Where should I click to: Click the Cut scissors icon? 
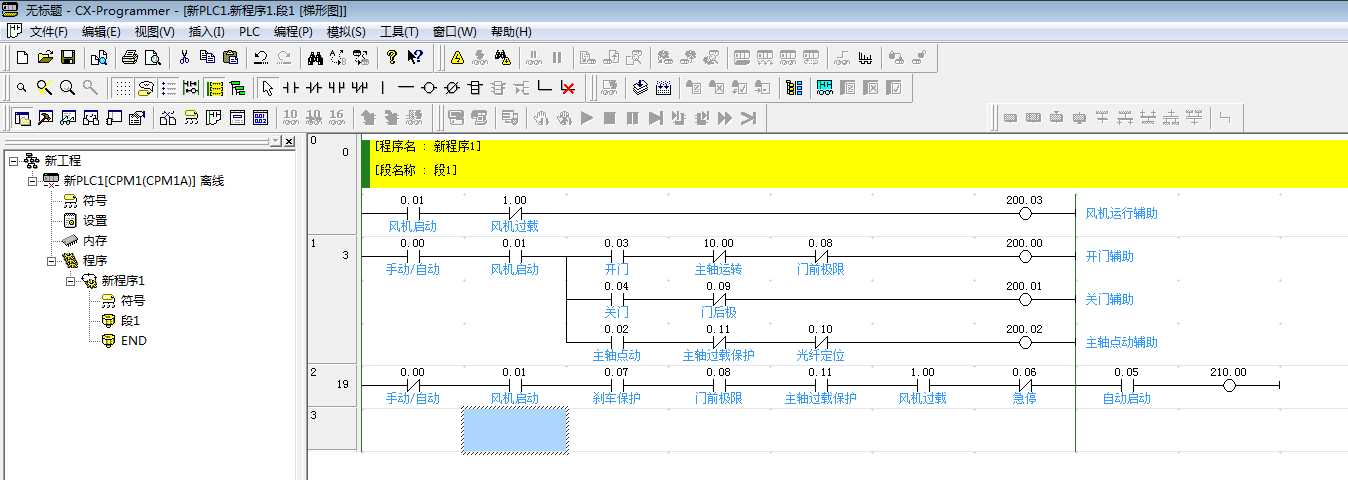point(184,58)
